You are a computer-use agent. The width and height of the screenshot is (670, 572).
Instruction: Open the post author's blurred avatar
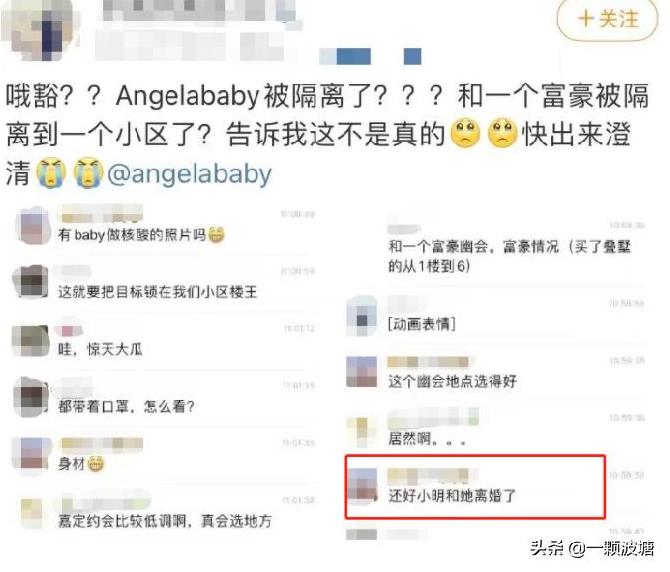[x=41, y=30]
